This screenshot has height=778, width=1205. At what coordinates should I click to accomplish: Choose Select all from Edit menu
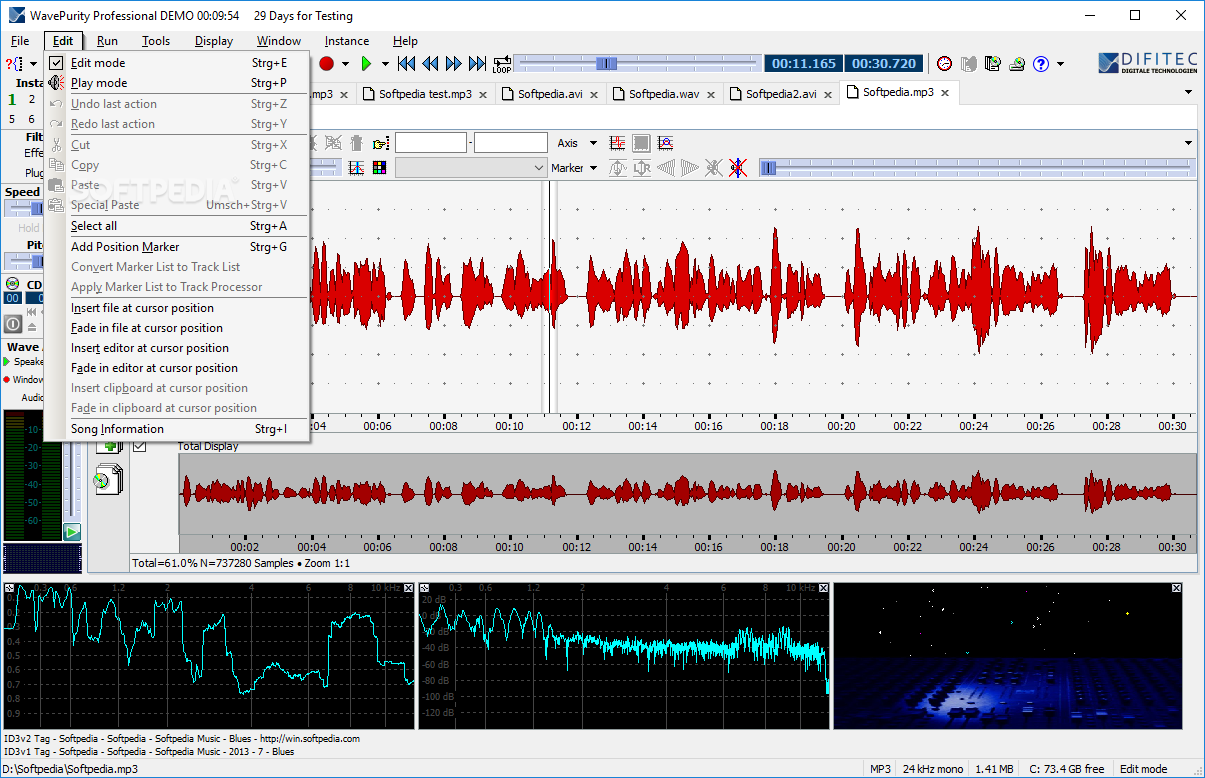(176, 226)
